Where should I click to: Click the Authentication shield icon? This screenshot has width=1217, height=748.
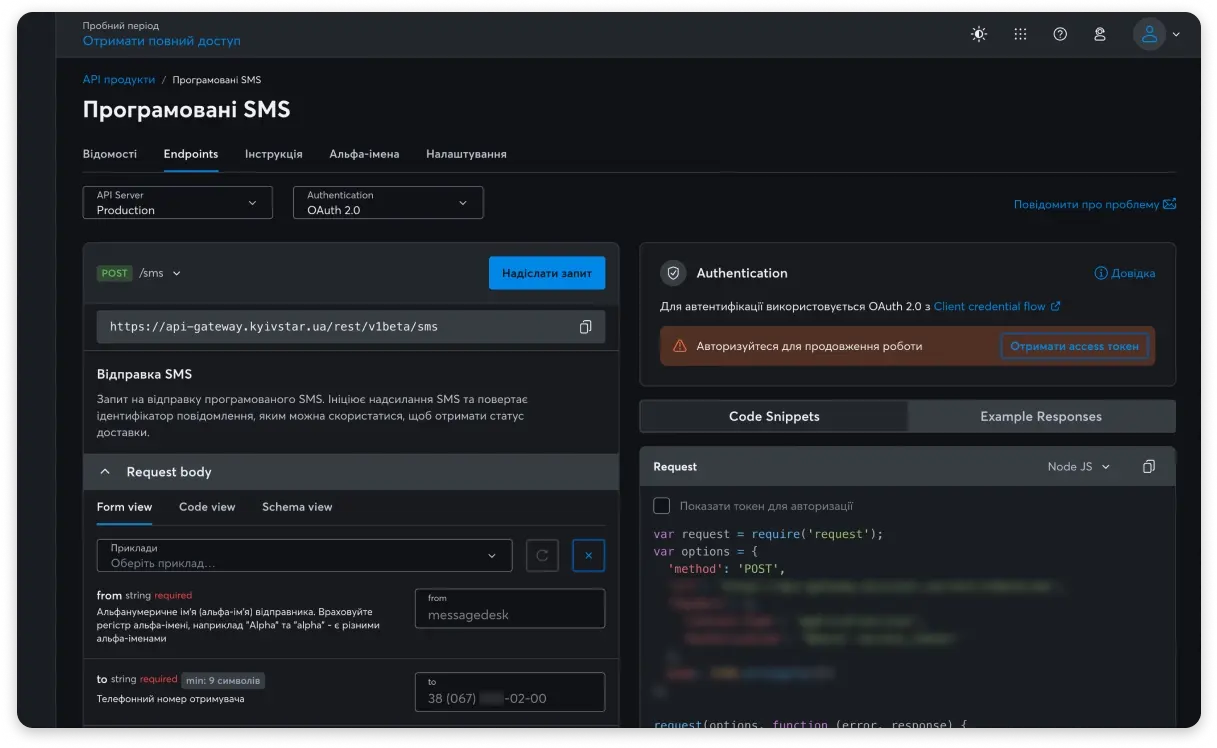[x=673, y=273]
